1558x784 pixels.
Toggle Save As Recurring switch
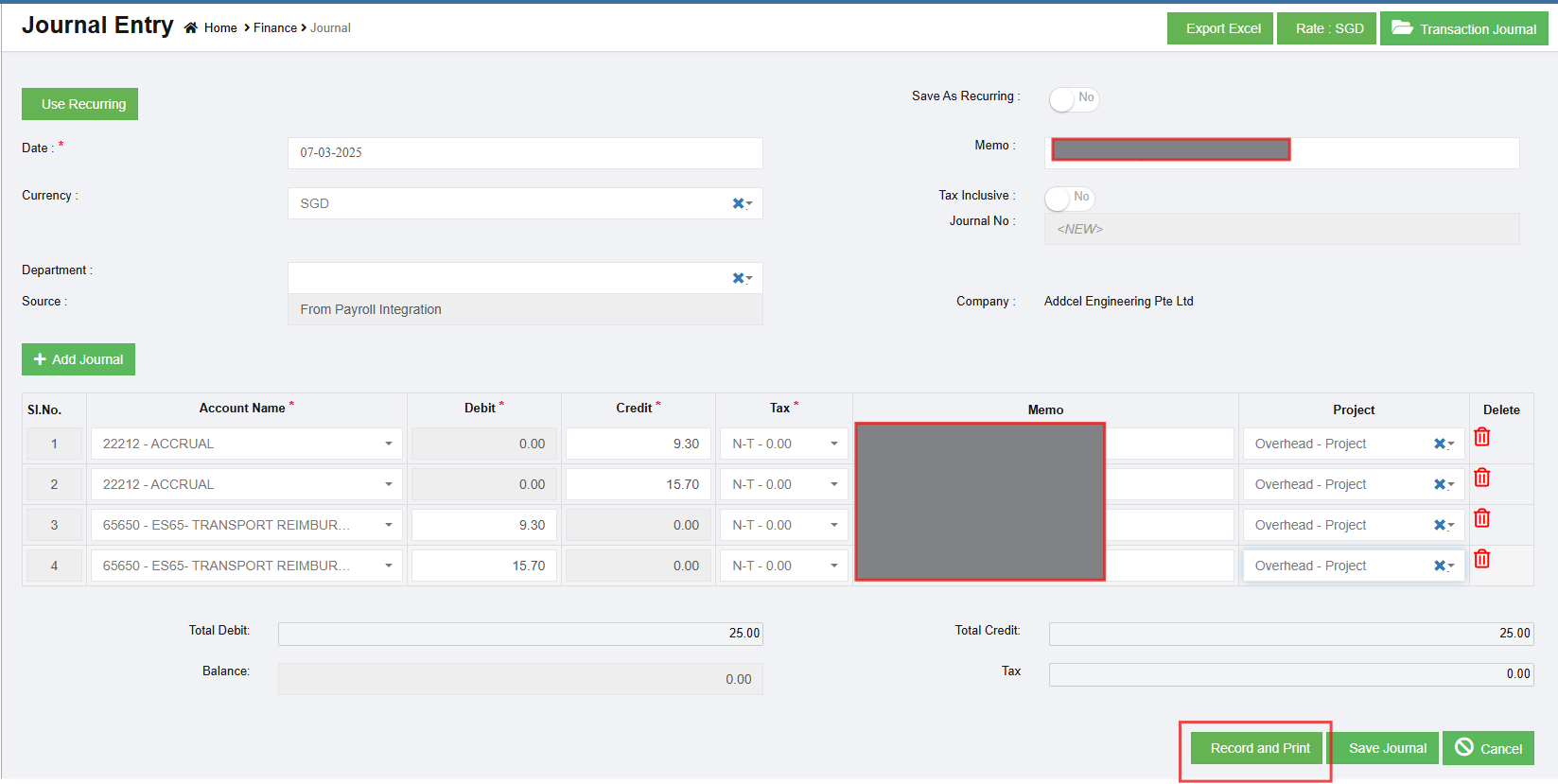tap(1074, 98)
